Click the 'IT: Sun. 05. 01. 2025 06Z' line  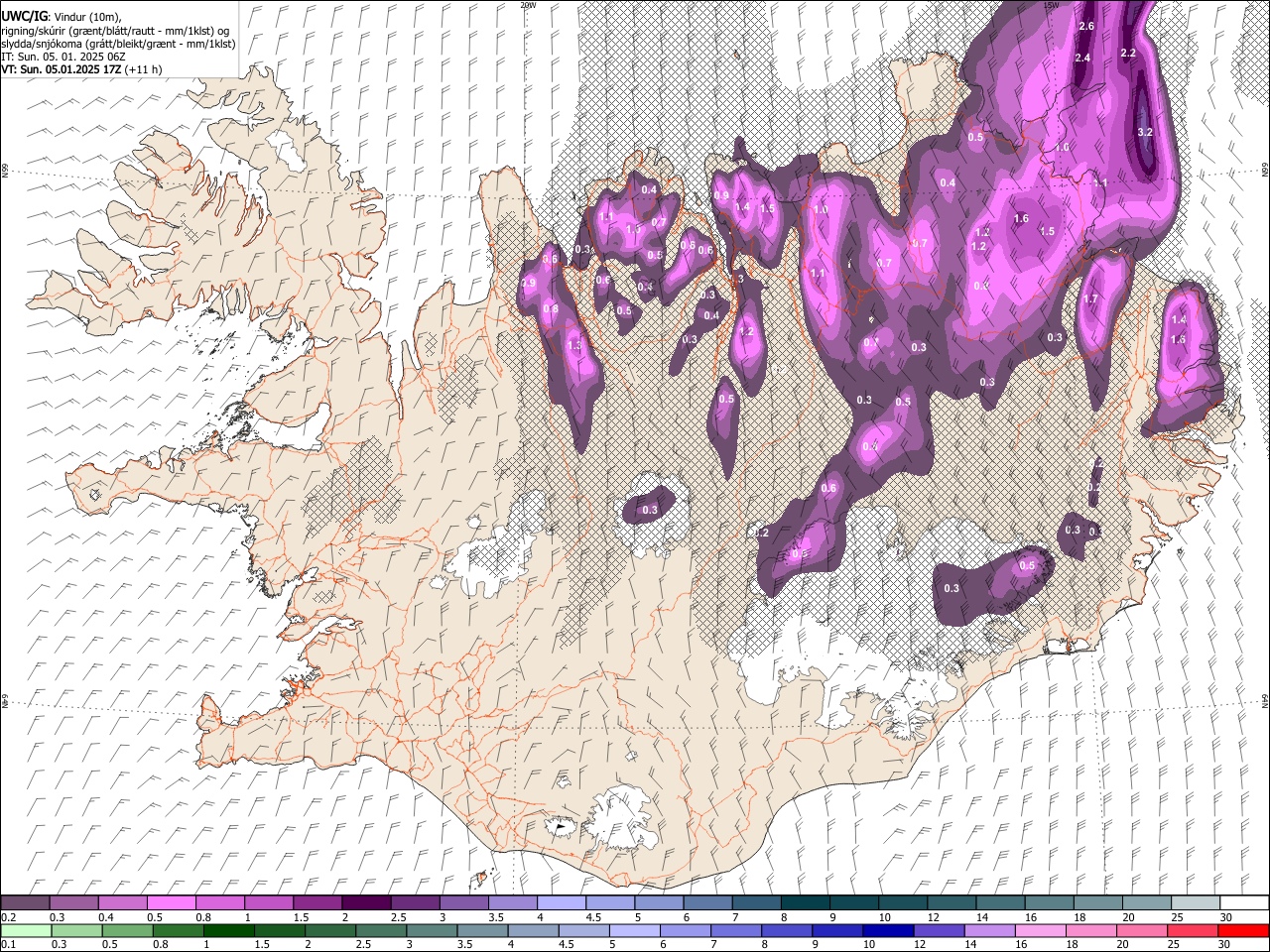pos(63,57)
